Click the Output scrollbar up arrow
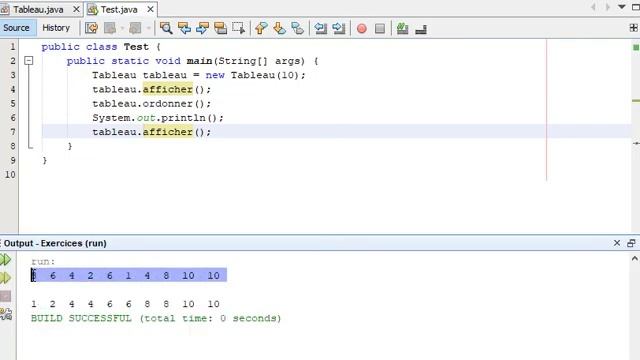The height and width of the screenshot is (360, 640). 635,258
